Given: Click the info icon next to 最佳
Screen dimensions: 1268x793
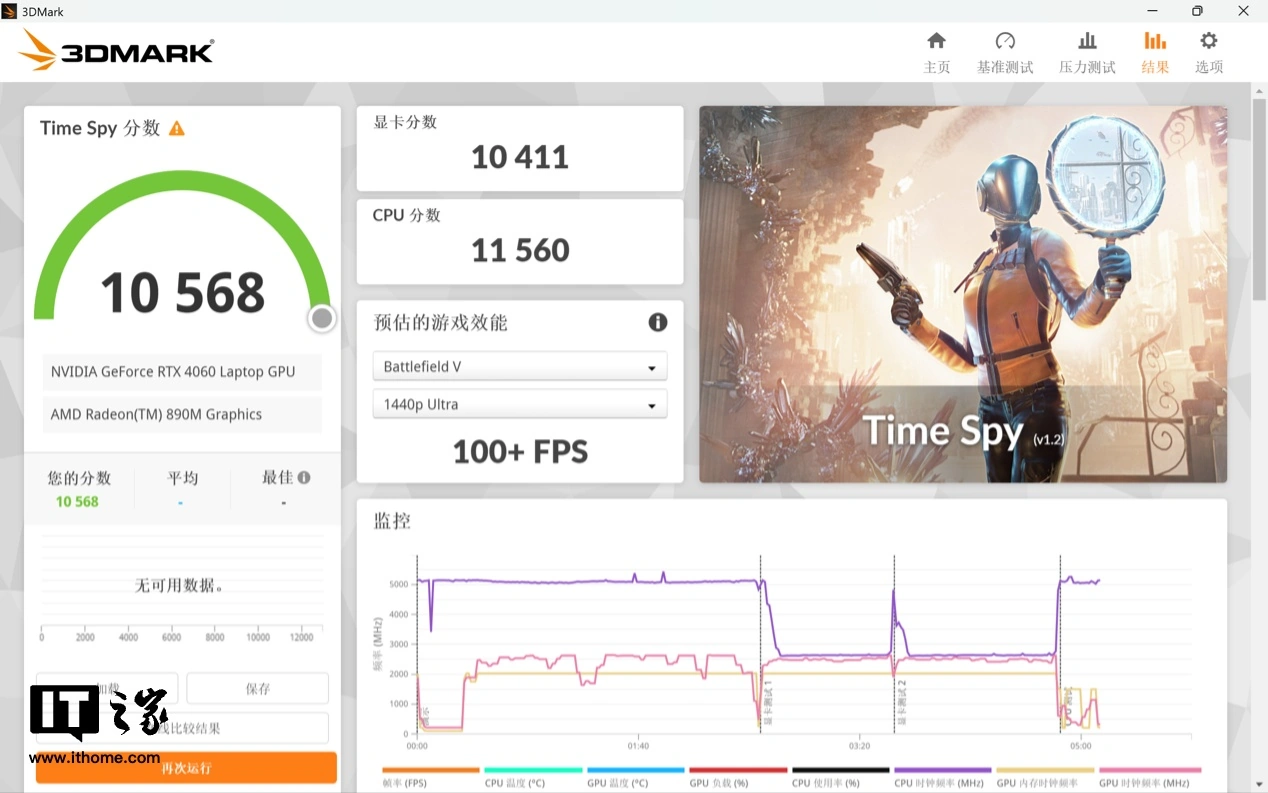Looking at the screenshot, I should [304, 478].
